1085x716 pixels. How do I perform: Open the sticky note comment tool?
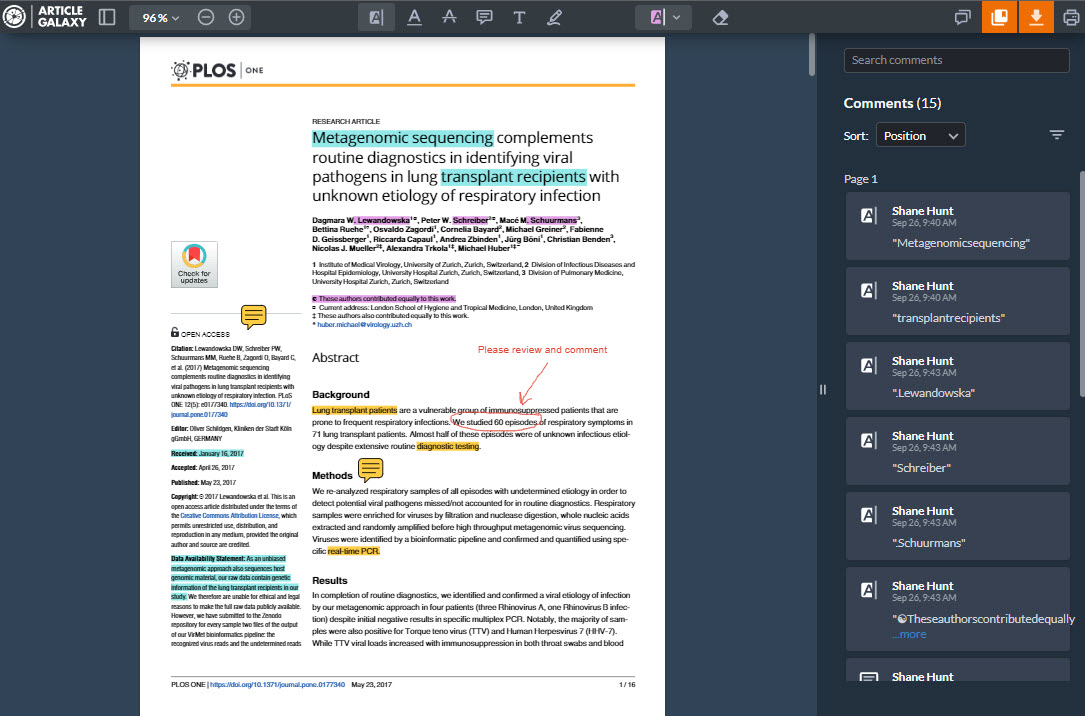[x=484, y=16]
